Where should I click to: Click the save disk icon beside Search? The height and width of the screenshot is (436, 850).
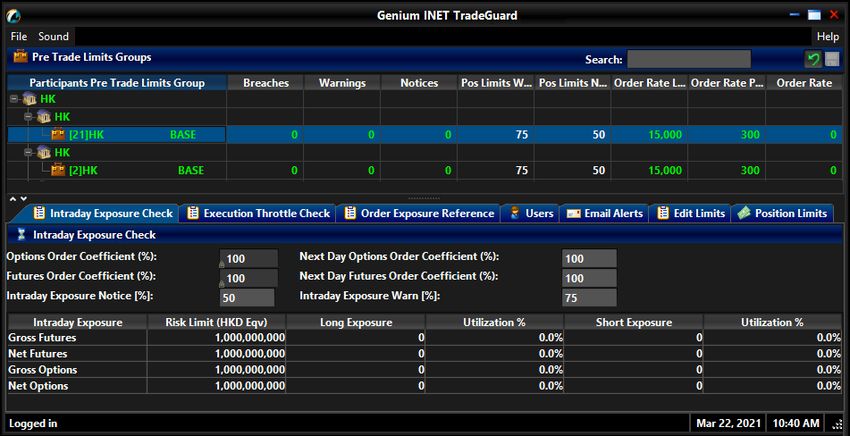[832, 59]
